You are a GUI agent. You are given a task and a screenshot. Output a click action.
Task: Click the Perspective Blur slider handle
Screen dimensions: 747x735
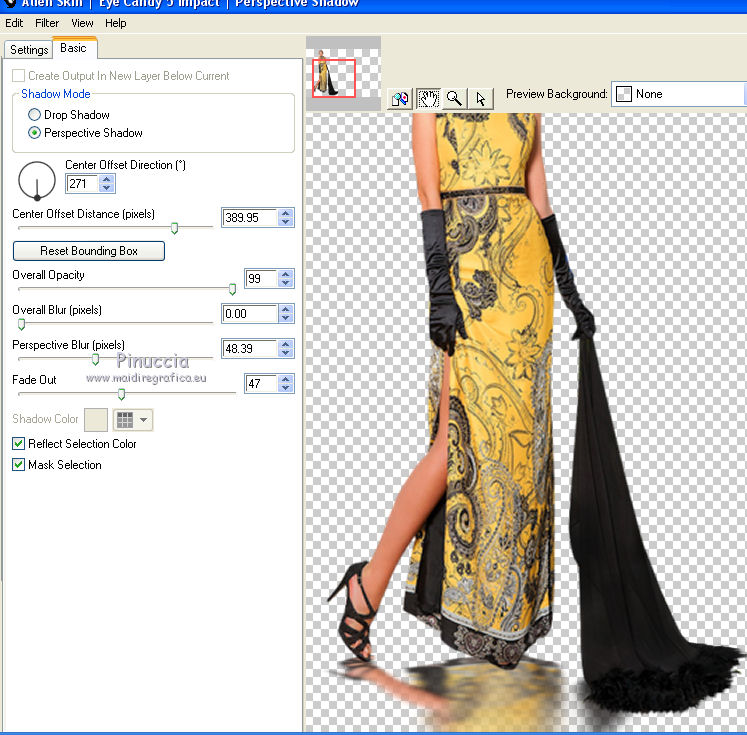tap(95, 360)
